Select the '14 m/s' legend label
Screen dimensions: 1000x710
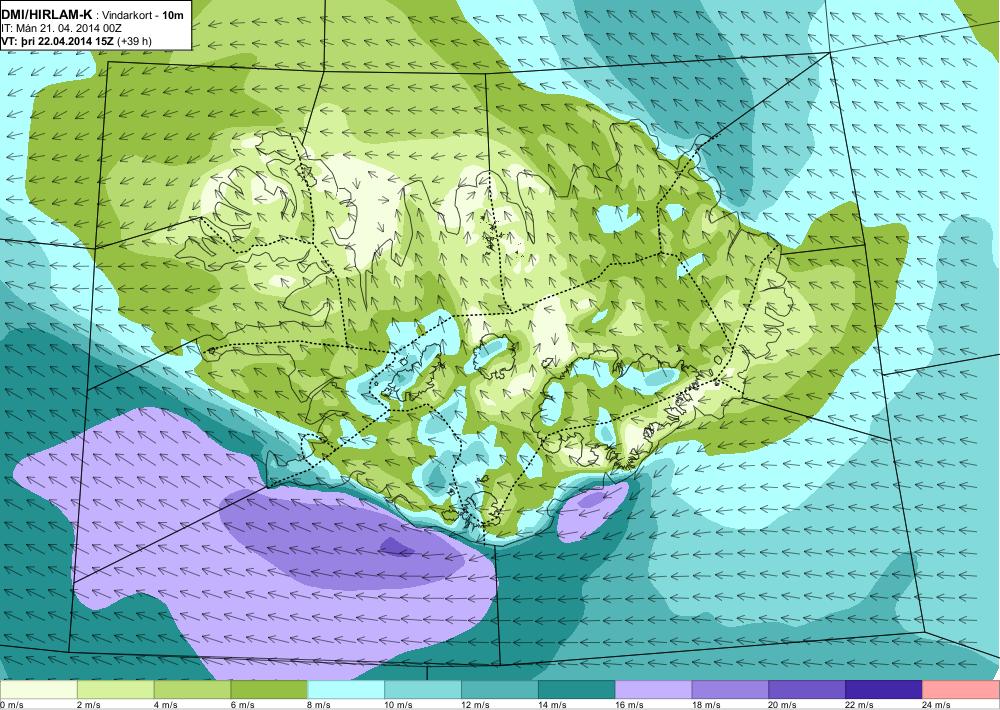[552, 705]
